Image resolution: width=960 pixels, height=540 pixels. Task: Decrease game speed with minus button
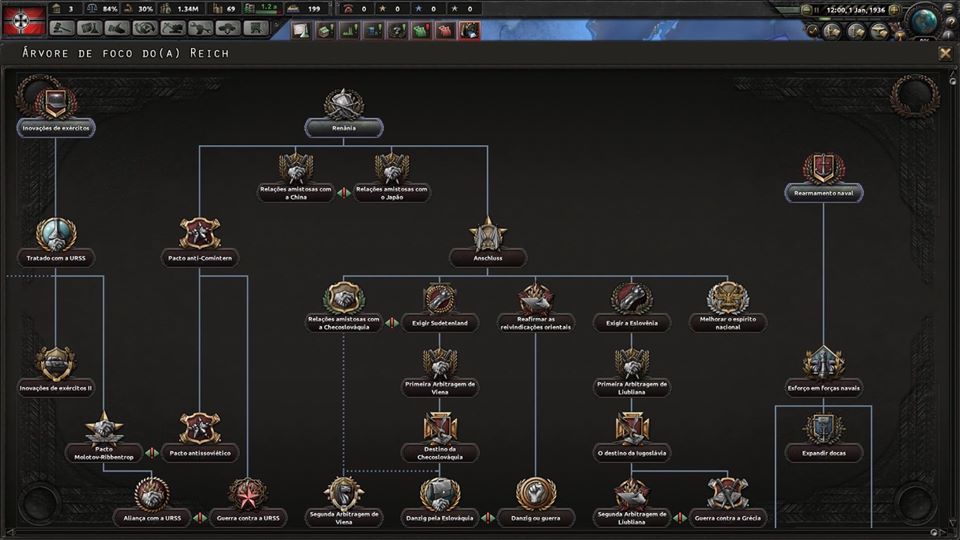[x=806, y=10]
